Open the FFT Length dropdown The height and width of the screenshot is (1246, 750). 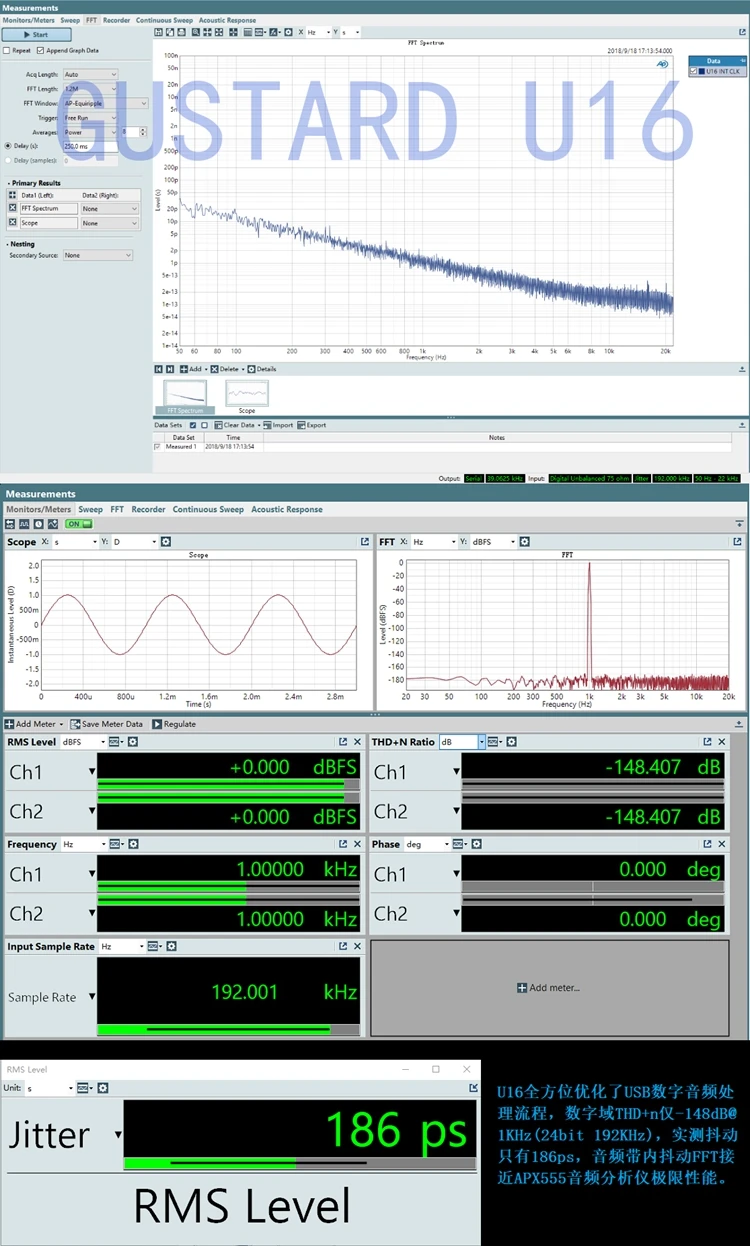pyautogui.click(x=90, y=88)
